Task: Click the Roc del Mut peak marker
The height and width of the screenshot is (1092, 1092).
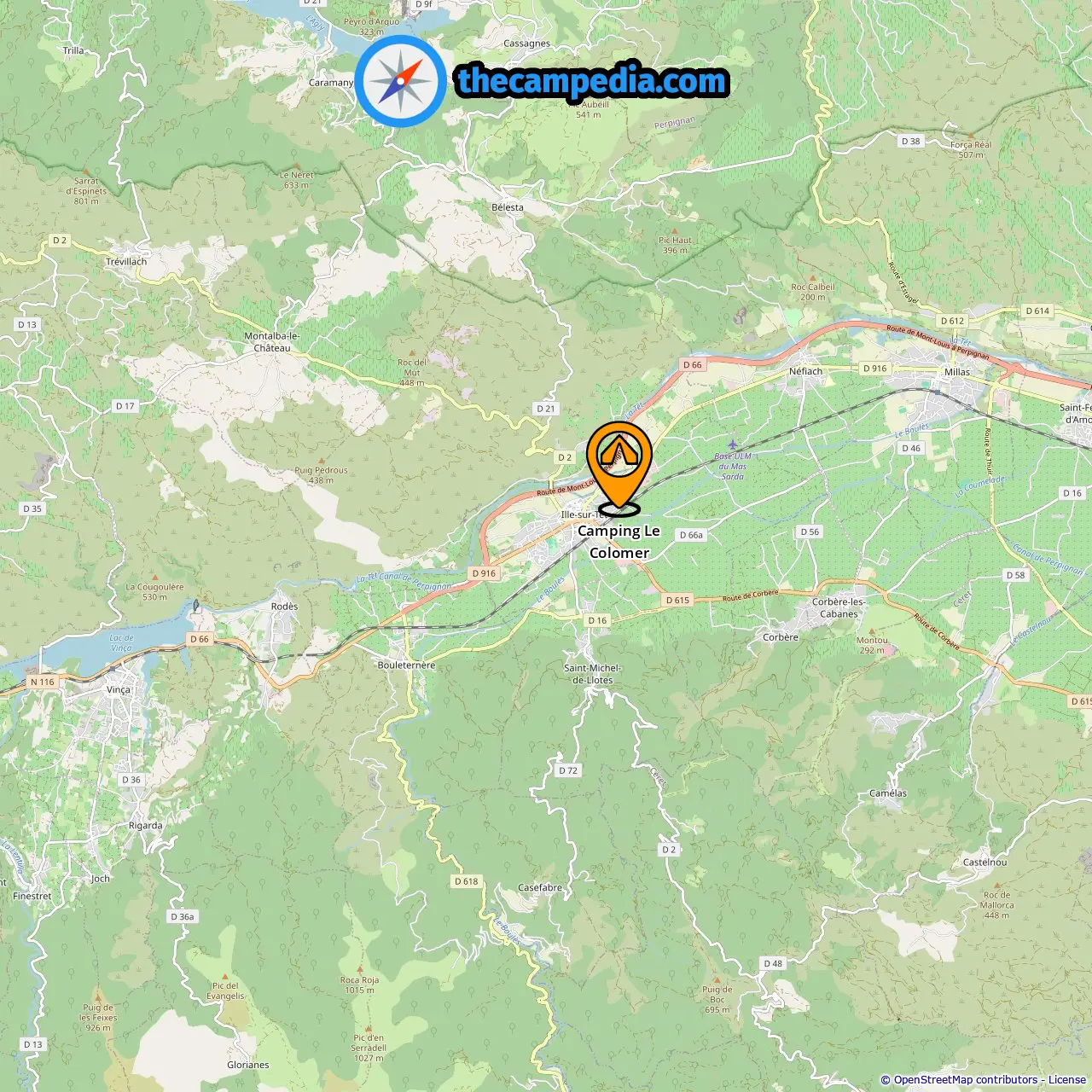Action: point(412,351)
